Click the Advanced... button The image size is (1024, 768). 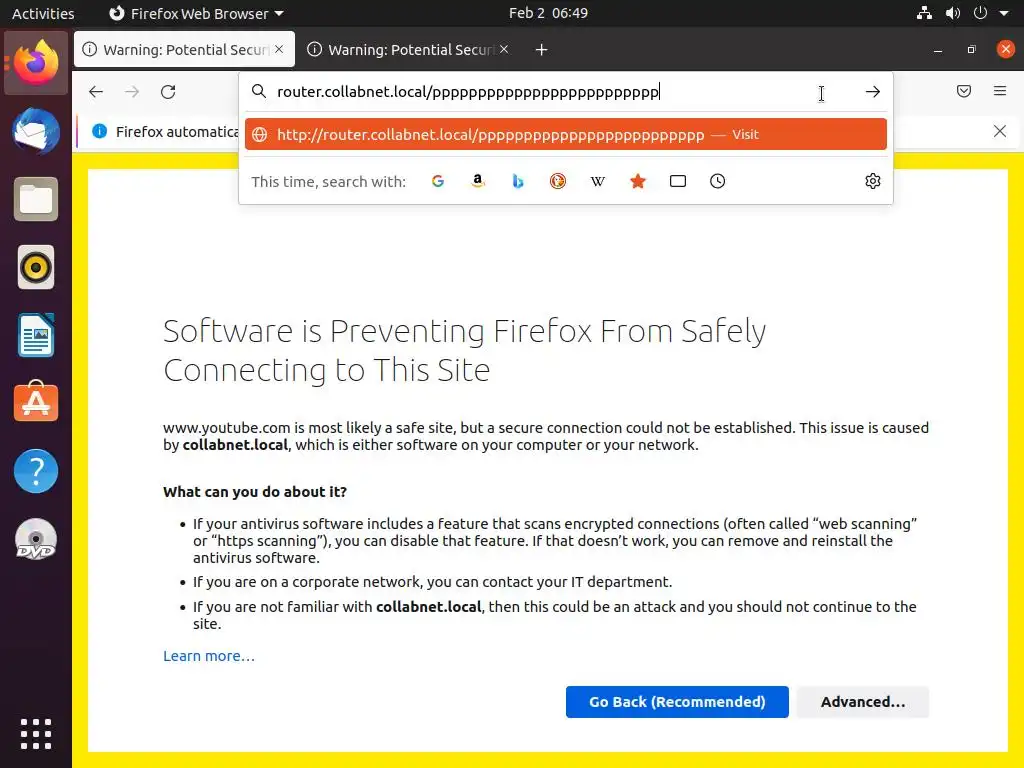point(863,702)
